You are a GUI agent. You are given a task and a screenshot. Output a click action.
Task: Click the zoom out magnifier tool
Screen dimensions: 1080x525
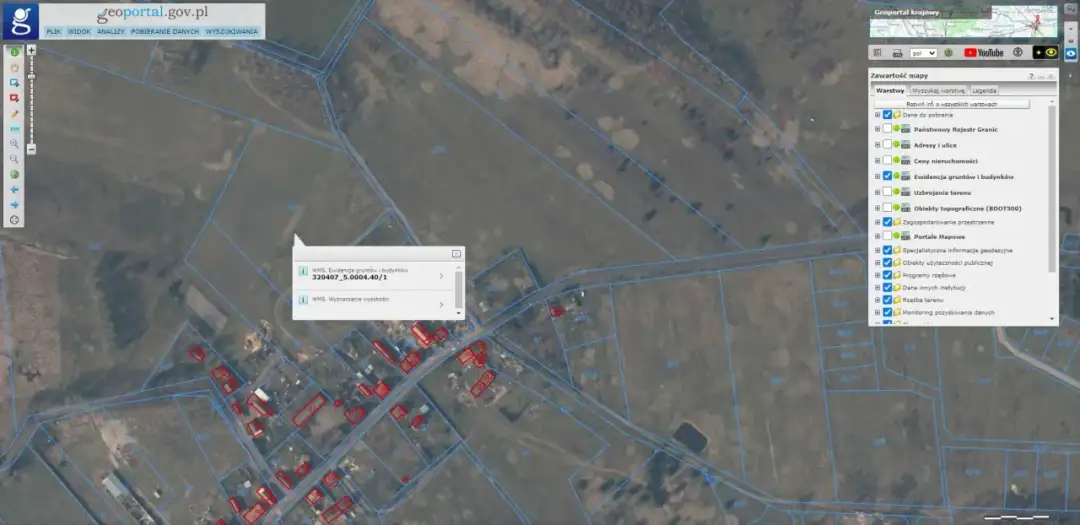click(x=15, y=159)
